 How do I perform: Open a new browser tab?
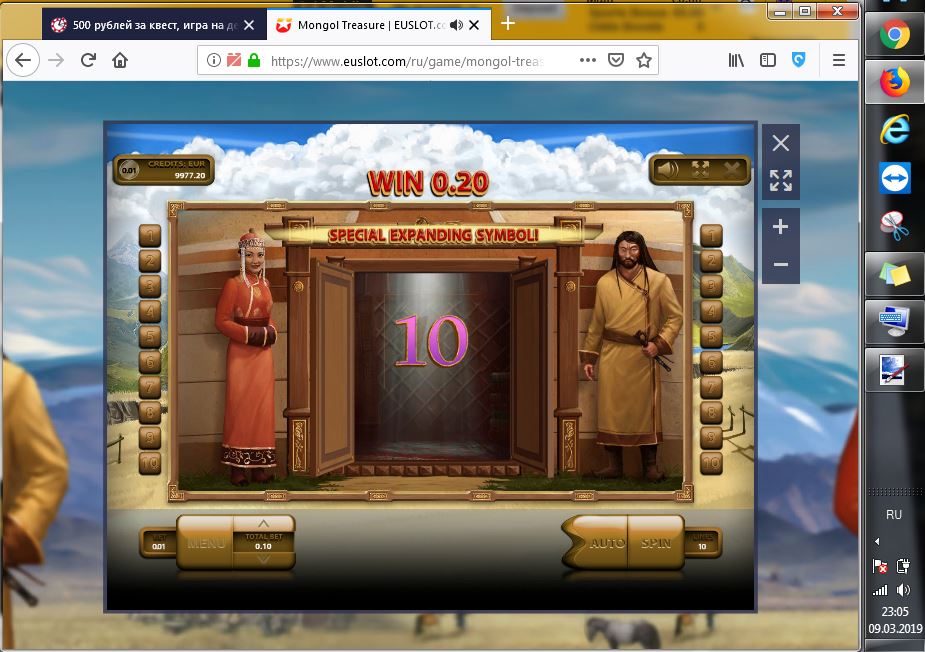tap(508, 23)
